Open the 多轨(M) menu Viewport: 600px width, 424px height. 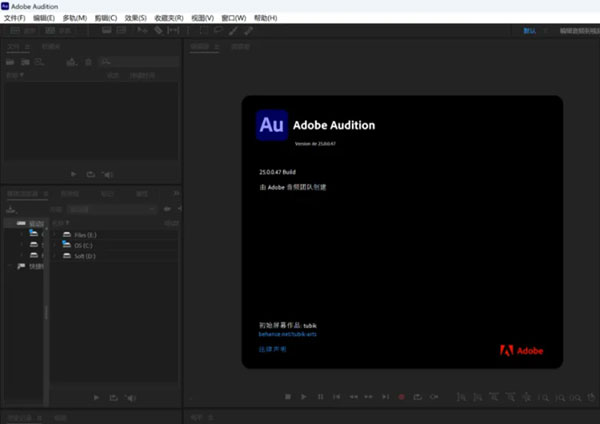(x=75, y=18)
